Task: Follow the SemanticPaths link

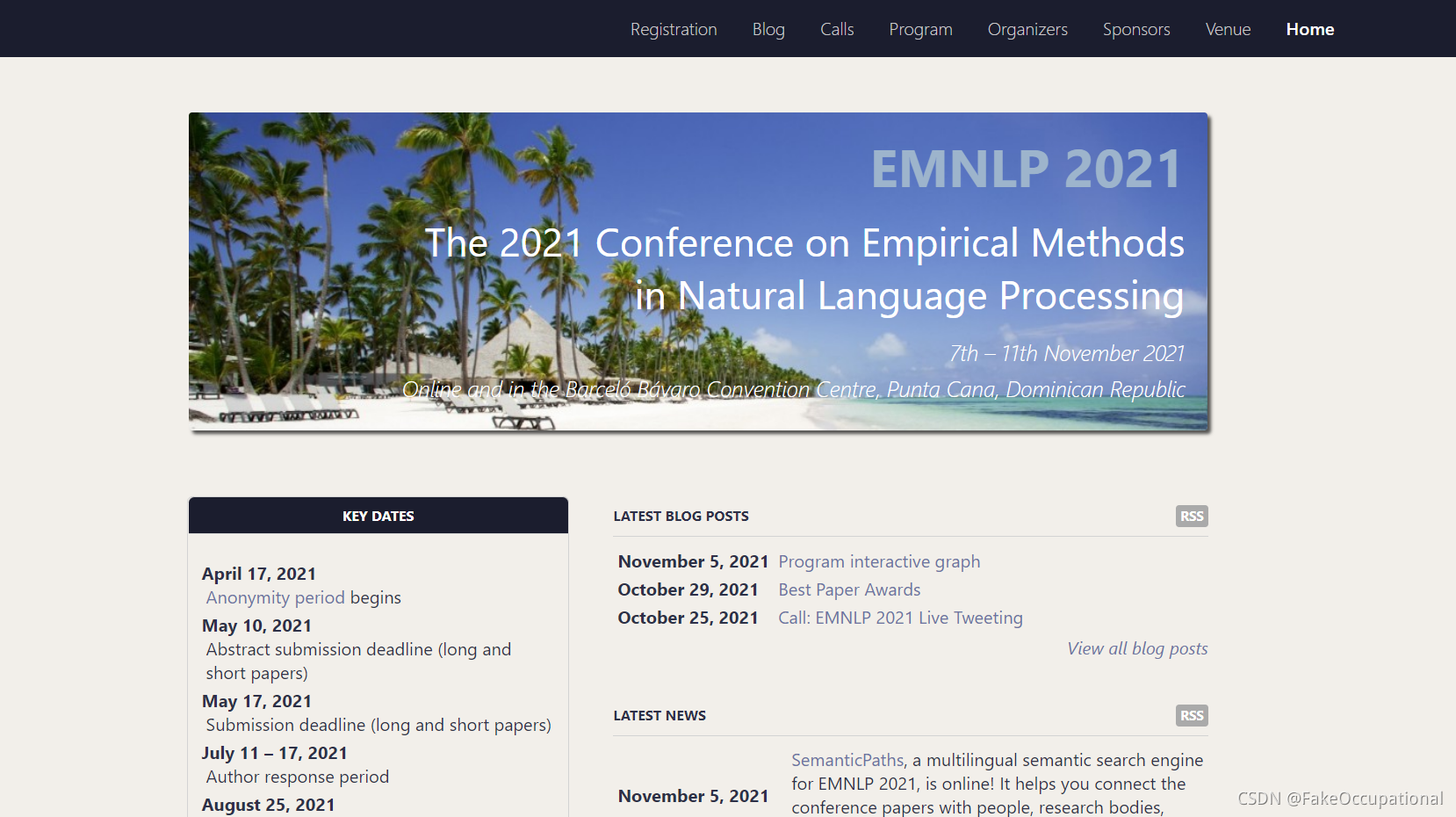Action: pyautogui.click(x=847, y=760)
